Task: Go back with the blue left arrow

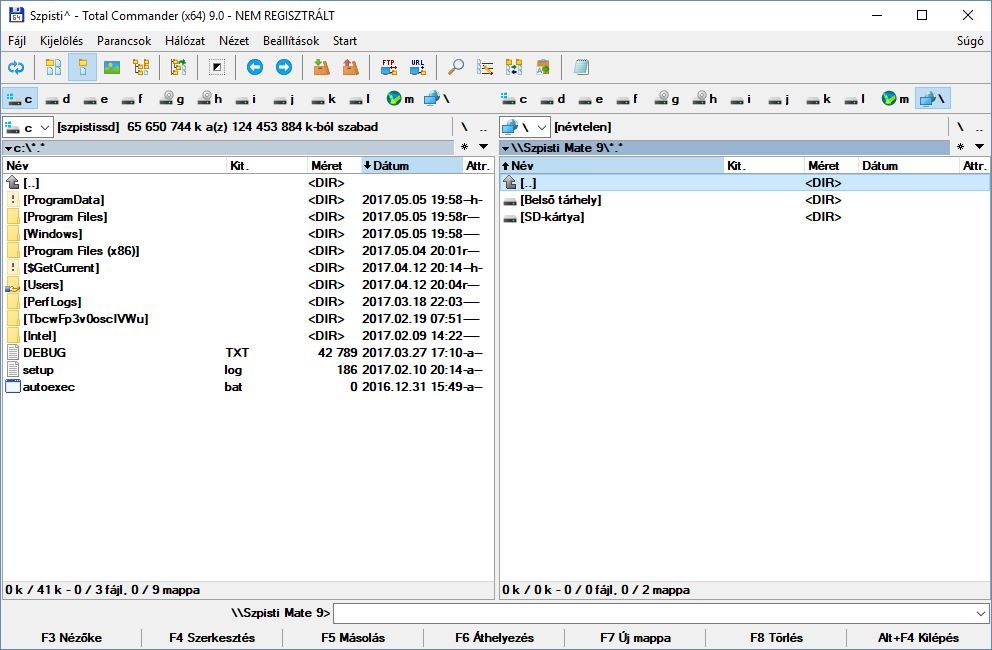Action: (x=254, y=67)
